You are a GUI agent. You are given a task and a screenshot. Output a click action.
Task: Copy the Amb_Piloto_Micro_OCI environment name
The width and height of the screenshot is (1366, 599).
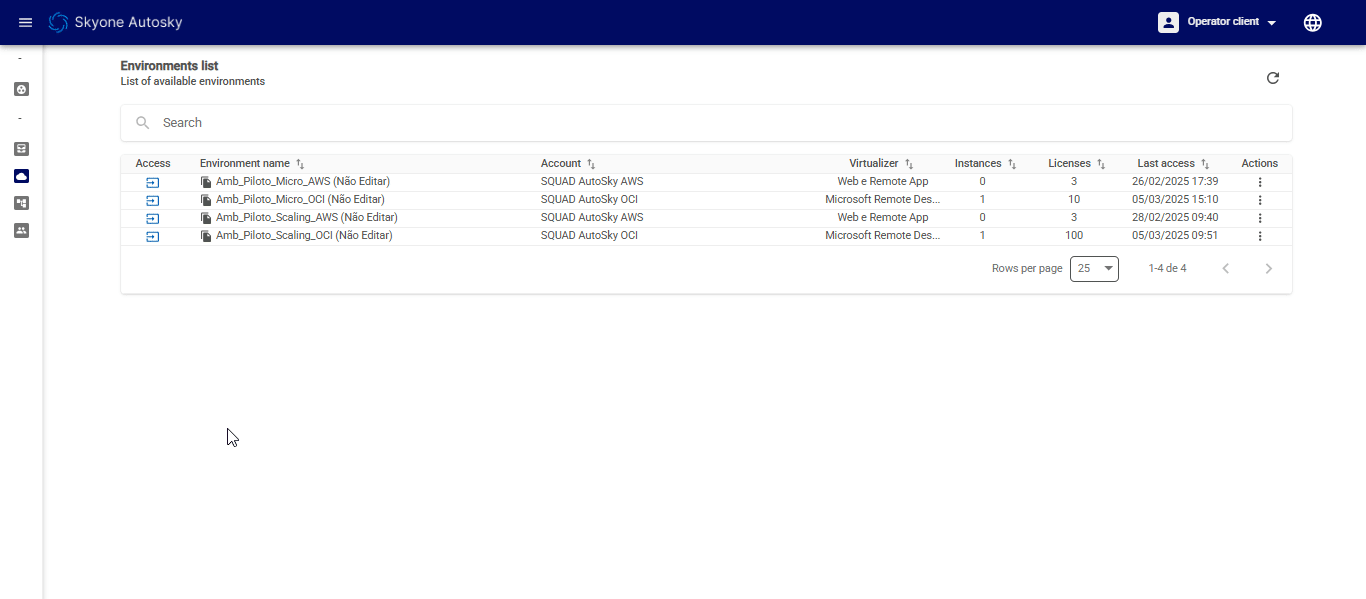[206, 200]
